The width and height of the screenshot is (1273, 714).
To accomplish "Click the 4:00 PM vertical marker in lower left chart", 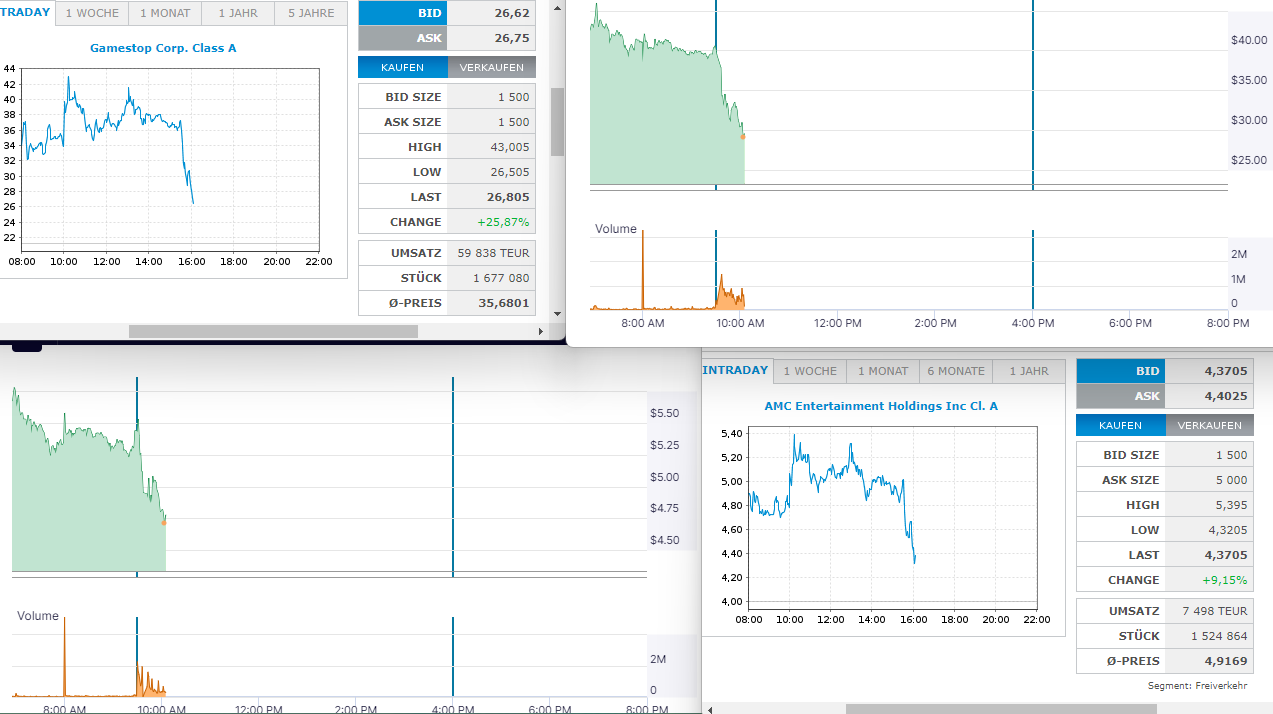I will pyautogui.click(x=453, y=476).
